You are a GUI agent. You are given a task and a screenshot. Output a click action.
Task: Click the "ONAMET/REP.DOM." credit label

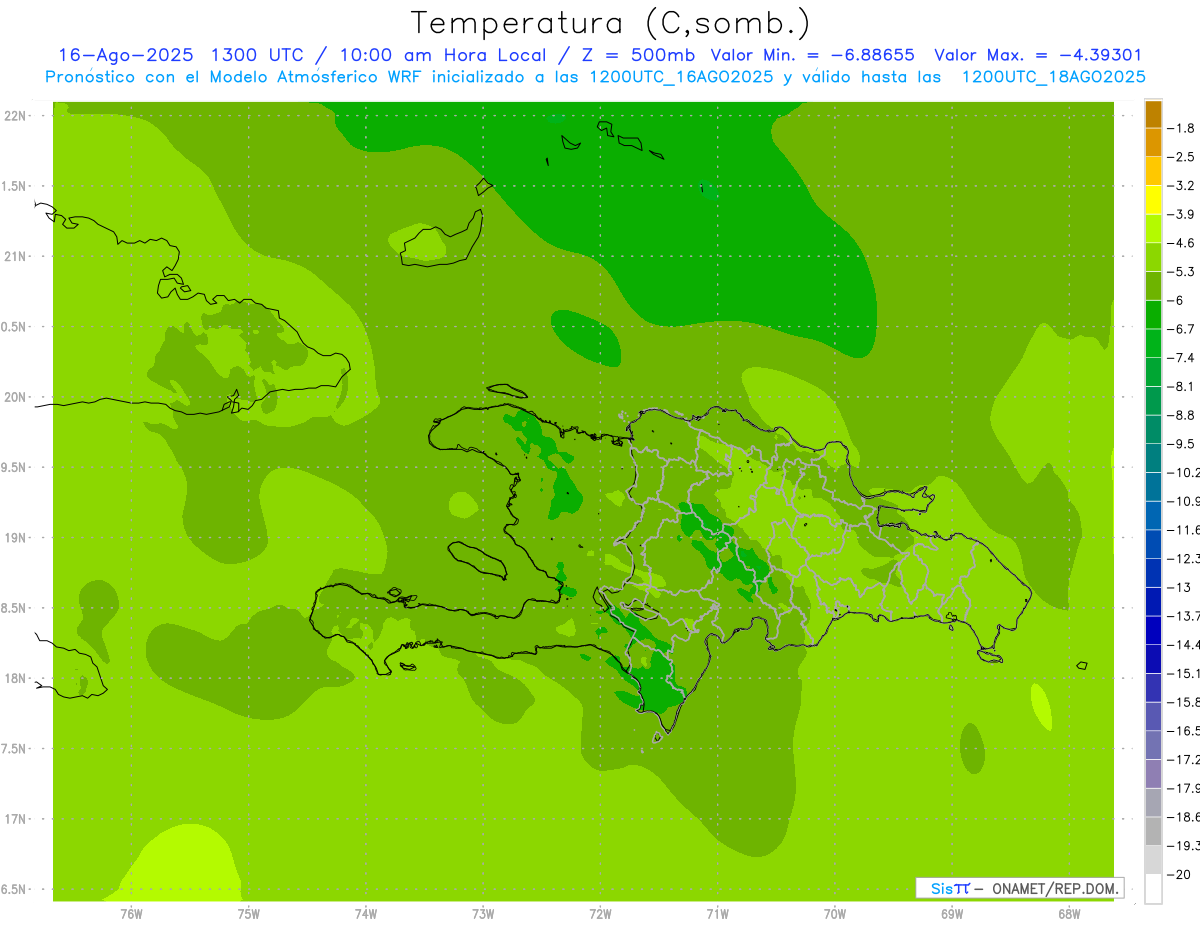1054,888
